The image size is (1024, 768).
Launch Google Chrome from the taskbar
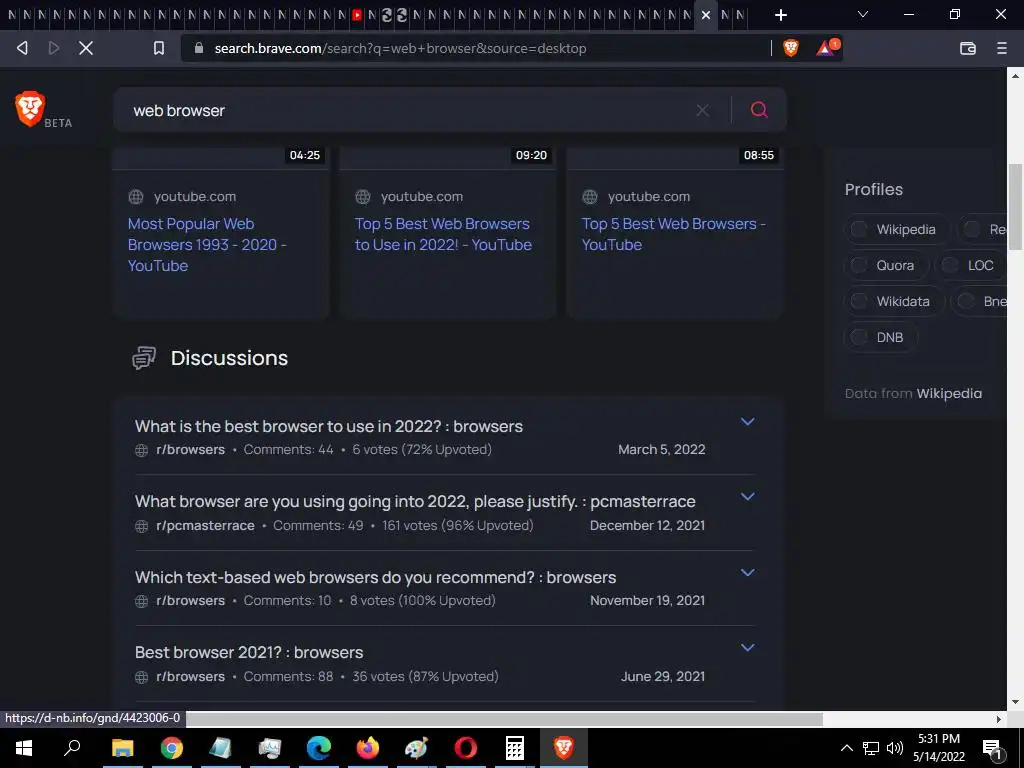[x=171, y=748]
